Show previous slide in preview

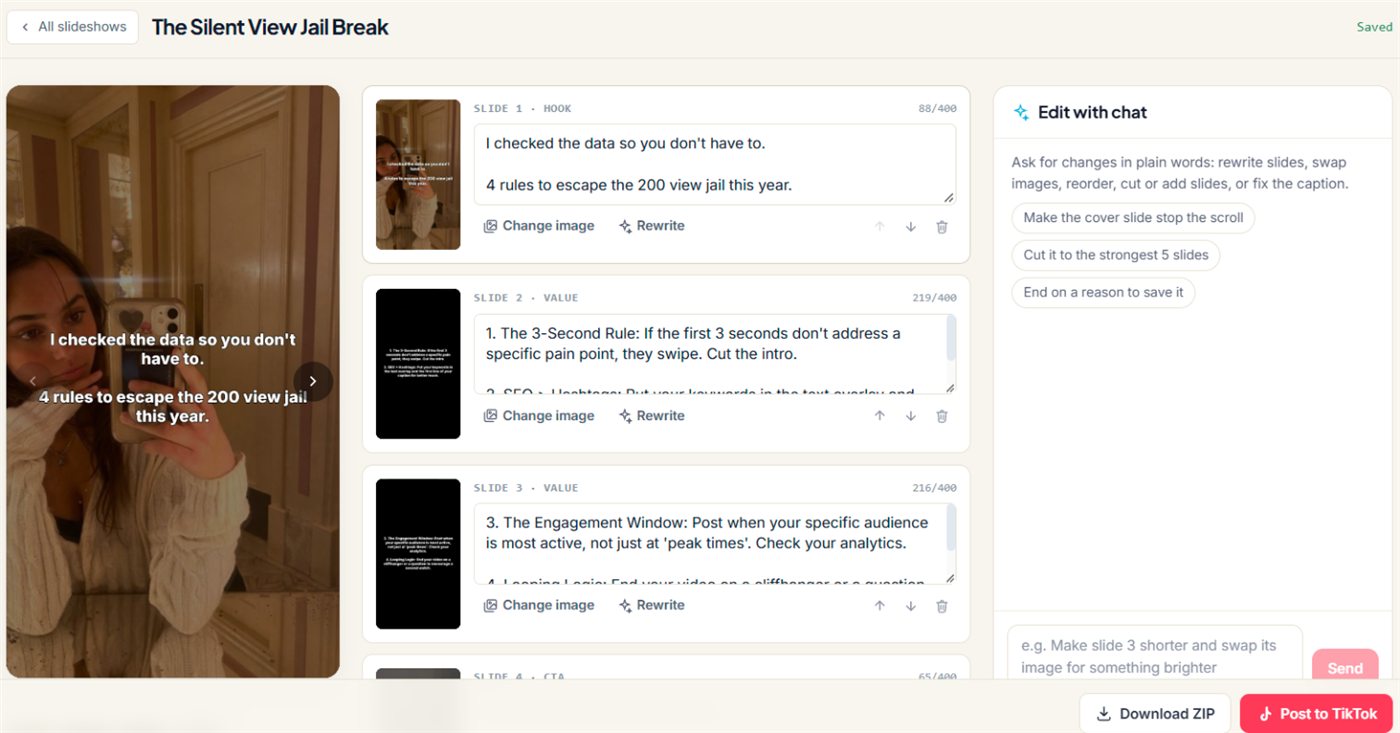point(32,381)
